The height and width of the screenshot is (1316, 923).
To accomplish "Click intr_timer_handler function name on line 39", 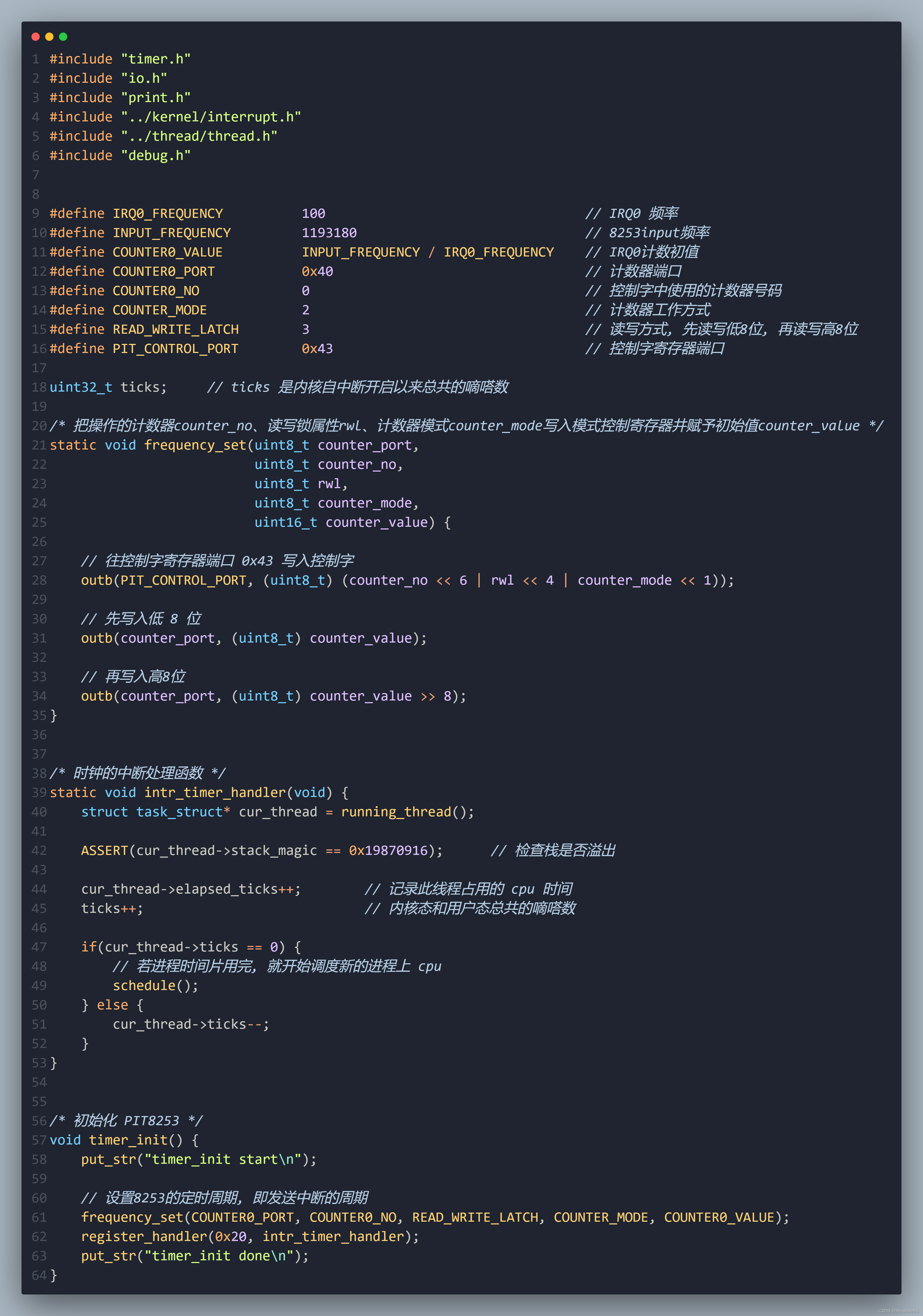I will 215,793.
